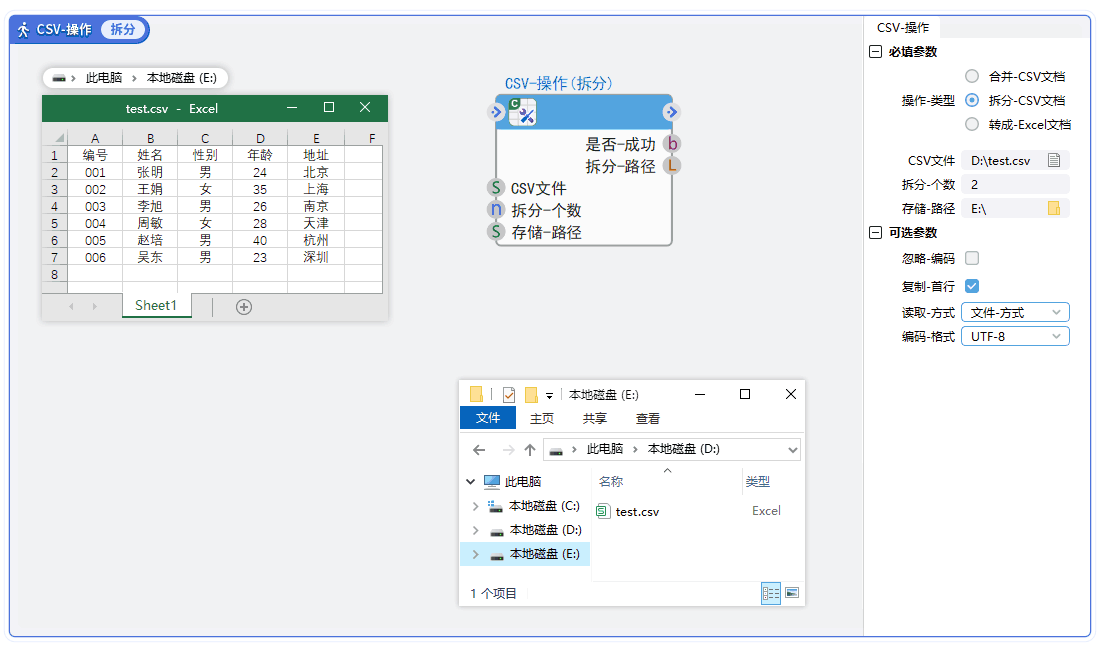Screen dimensions: 1106x650
Task: Open the 查看 tab in file explorer
Action: pyautogui.click(x=647, y=419)
